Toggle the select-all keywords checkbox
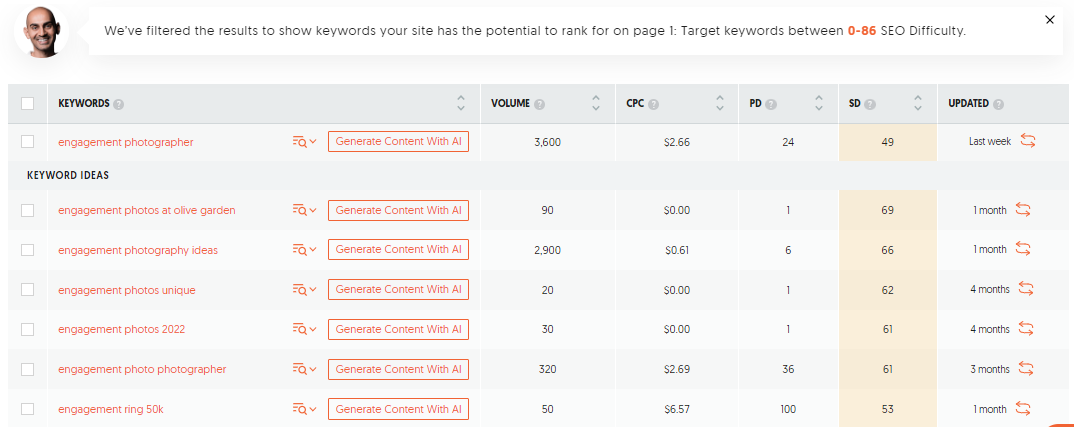The width and height of the screenshot is (1074, 427). (x=27, y=103)
